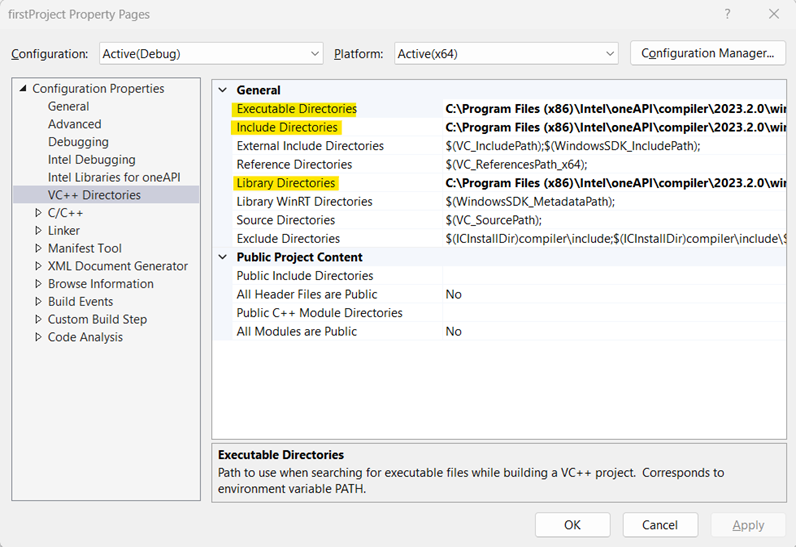Select the Include Directories property
This screenshot has width=796, height=547.
coord(287,128)
